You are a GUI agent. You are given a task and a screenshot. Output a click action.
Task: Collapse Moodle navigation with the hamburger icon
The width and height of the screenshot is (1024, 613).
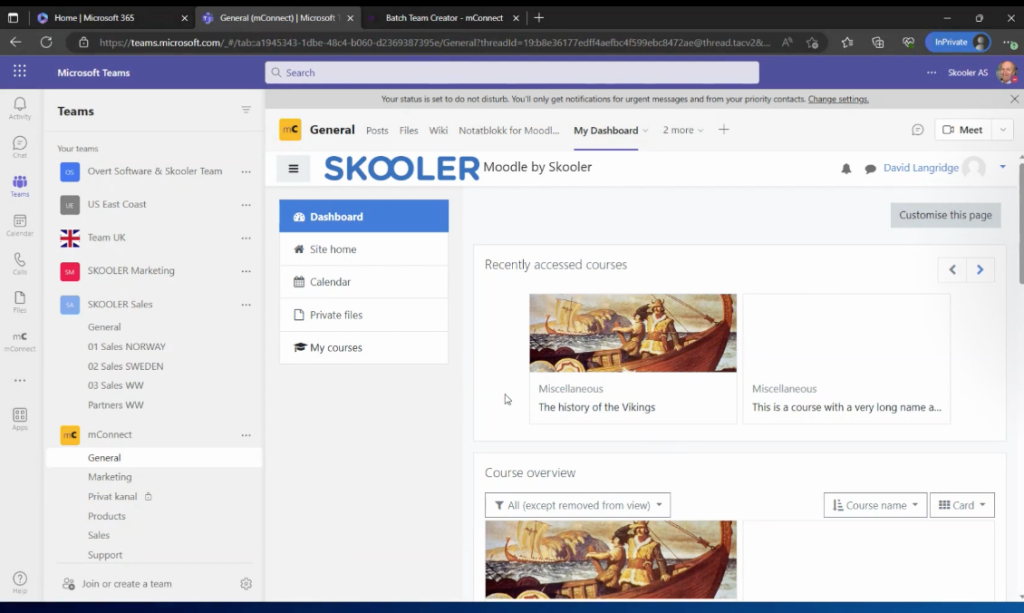(x=294, y=168)
